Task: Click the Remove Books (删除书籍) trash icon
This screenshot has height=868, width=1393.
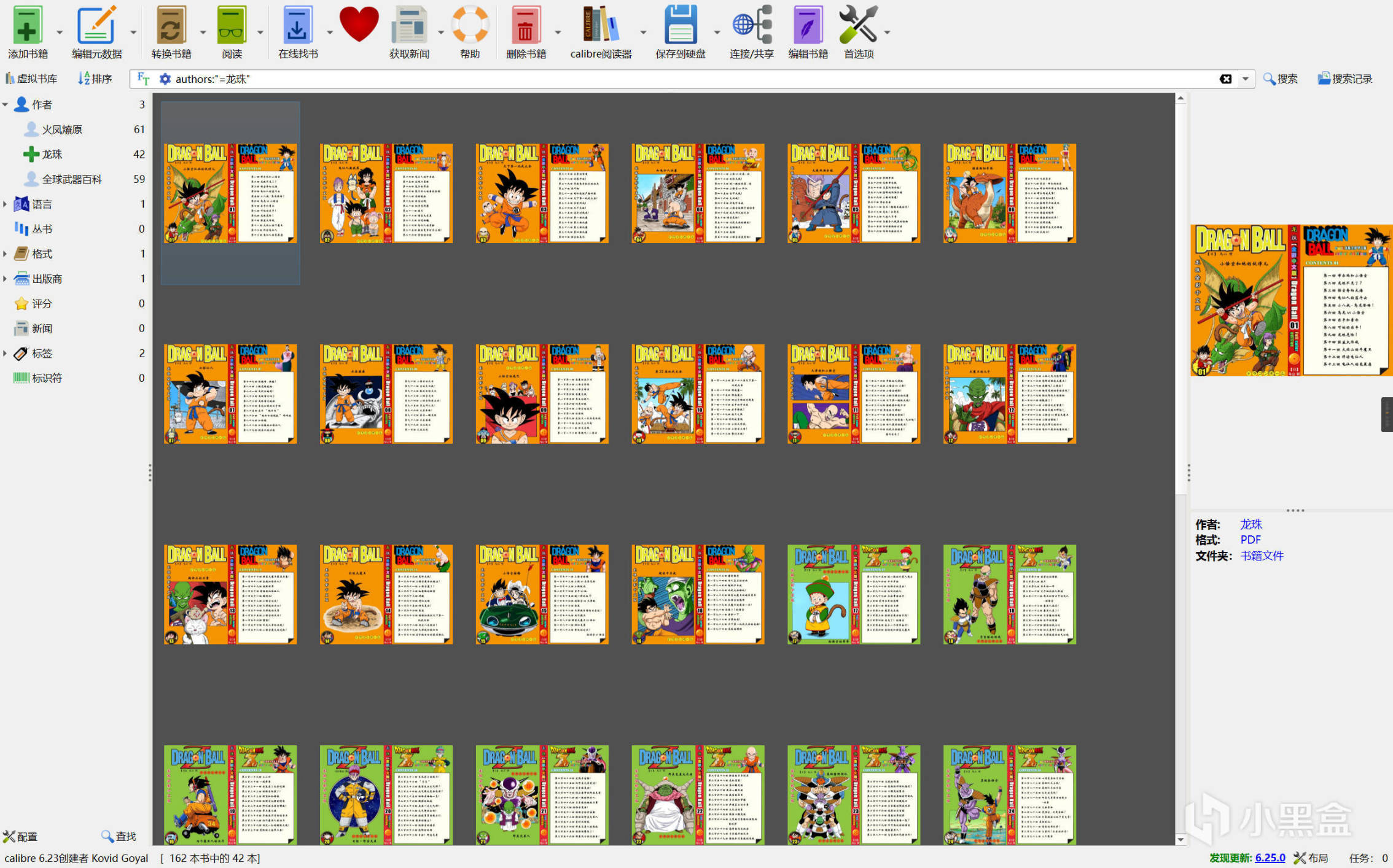Action: [525, 26]
